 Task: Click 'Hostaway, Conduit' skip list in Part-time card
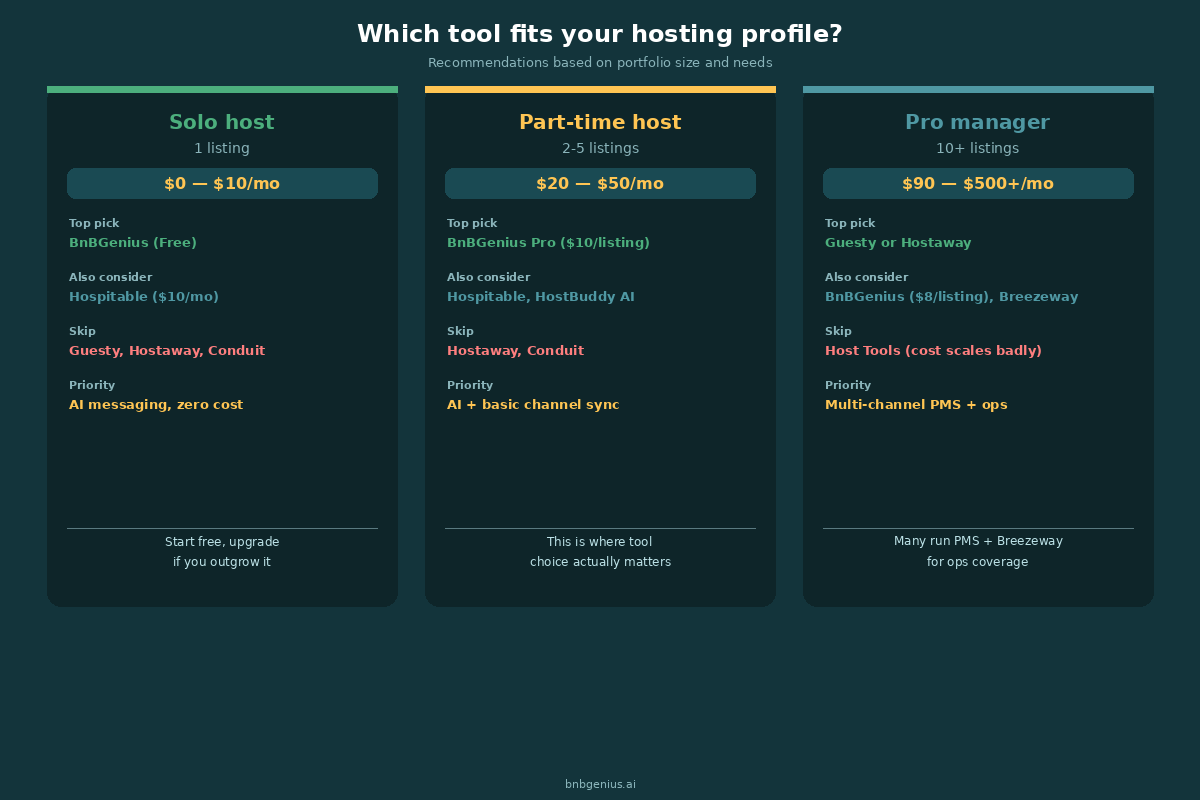pyautogui.click(x=515, y=351)
